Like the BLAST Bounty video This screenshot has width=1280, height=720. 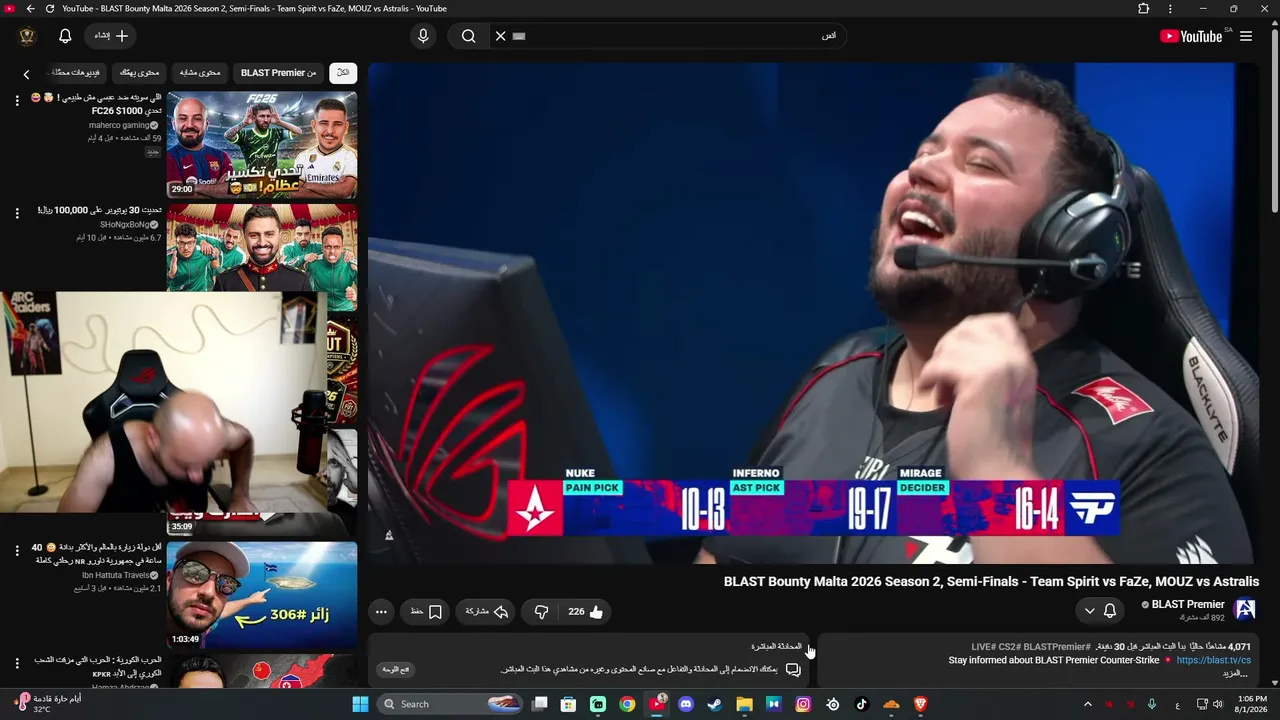tap(586, 612)
